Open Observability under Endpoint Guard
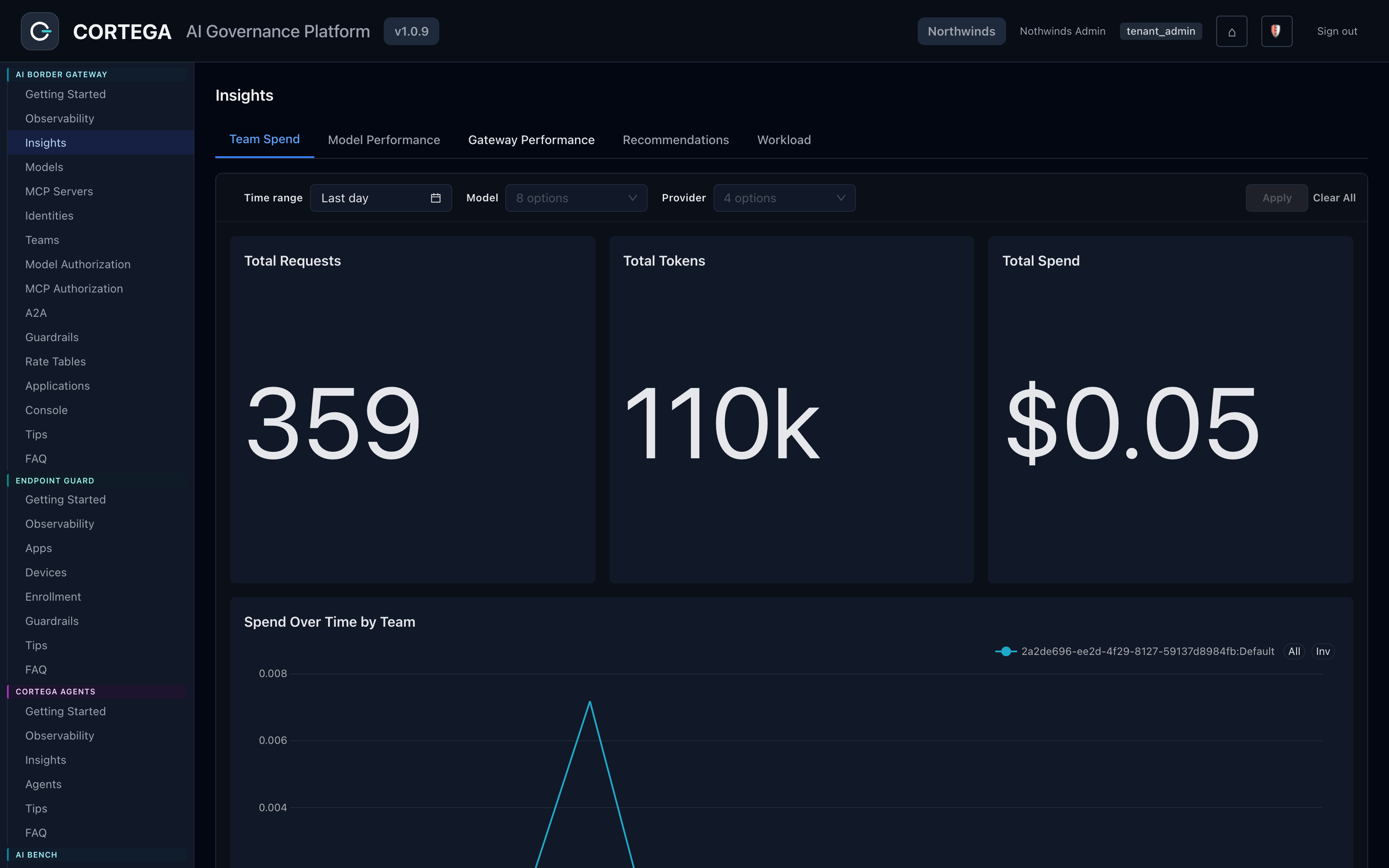 coord(100,523)
